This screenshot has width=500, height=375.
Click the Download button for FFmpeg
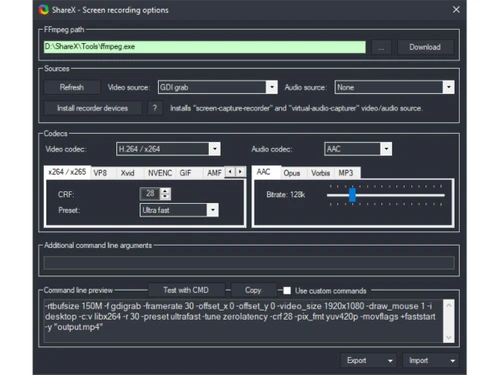point(425,47)
